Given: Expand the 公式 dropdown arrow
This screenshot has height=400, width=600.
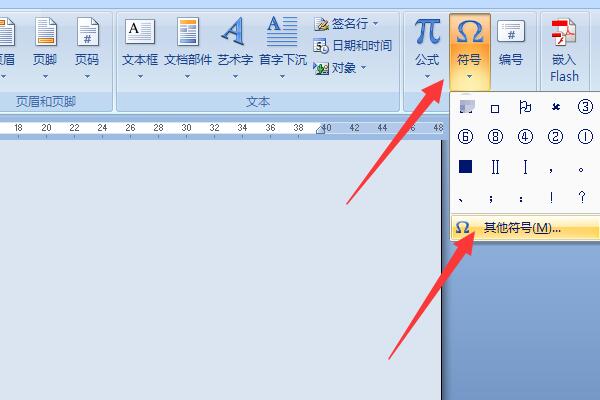Looking at the screenshot, I should pyautogui.click(x=427, y=77).
